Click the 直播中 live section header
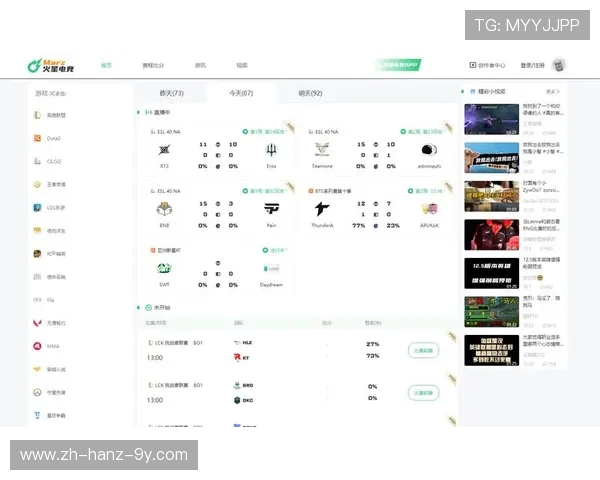 point(162,112)
